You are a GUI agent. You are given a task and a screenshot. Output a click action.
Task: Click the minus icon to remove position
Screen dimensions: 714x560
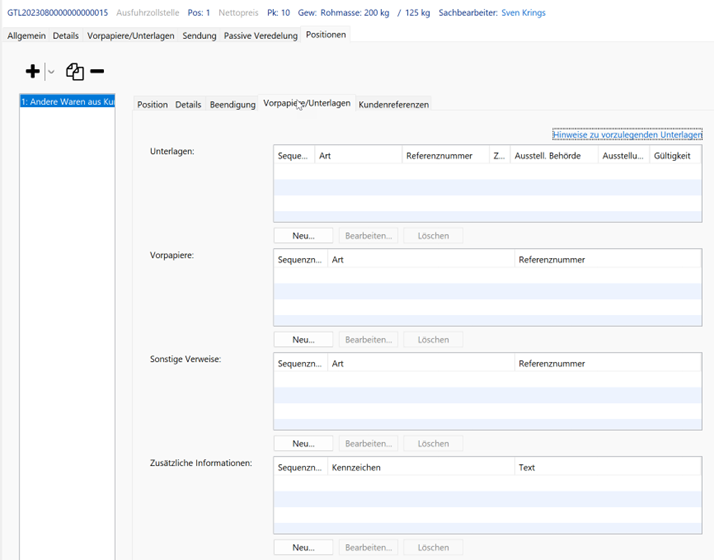tap(97, 71)
